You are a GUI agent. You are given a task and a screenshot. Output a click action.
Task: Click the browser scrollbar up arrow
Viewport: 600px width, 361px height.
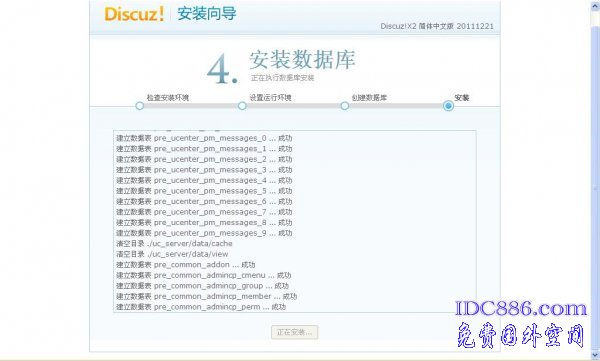[596, 5]
